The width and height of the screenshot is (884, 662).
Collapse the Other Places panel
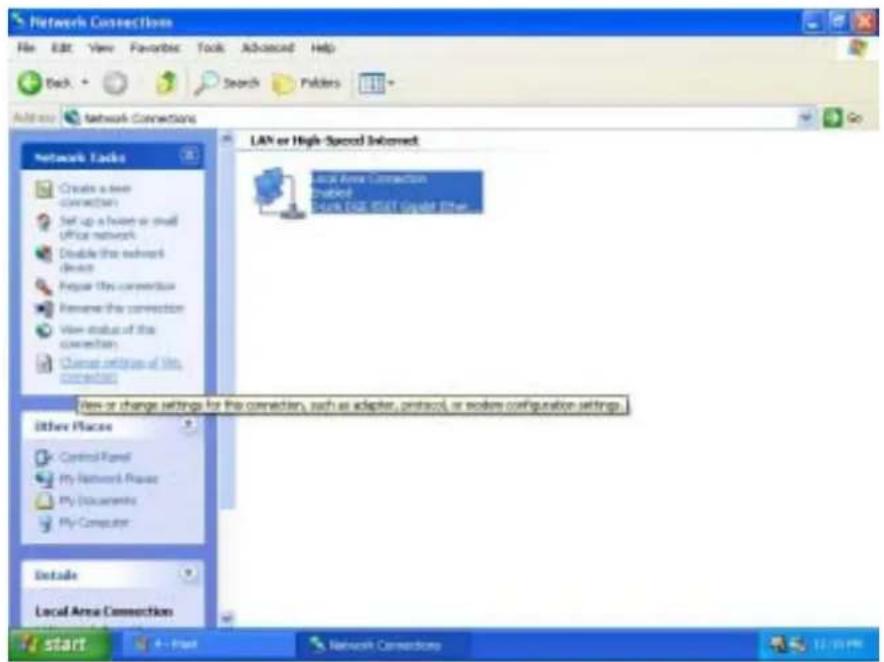tap(189, 424)
